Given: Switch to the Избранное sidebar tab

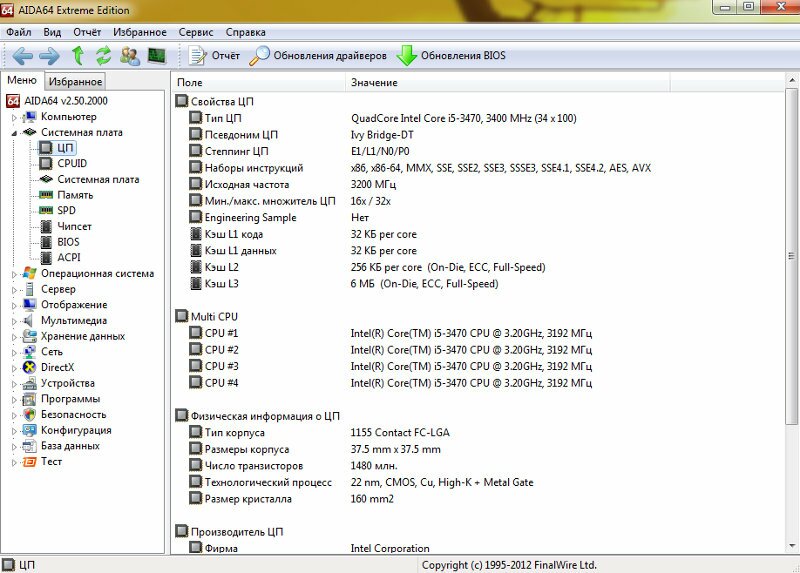Looking at the screenshot, I should pos(76,82).
